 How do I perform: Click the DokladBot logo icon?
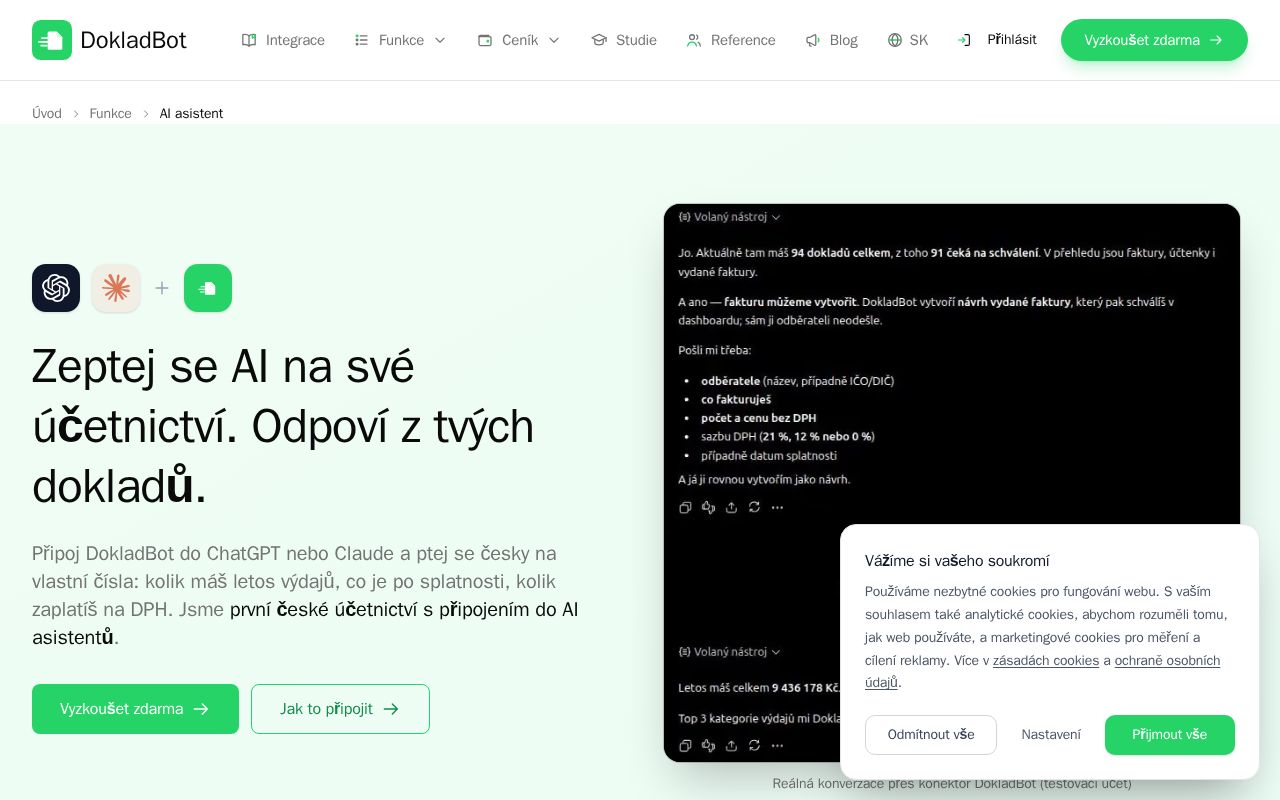[x=52, y=40]
